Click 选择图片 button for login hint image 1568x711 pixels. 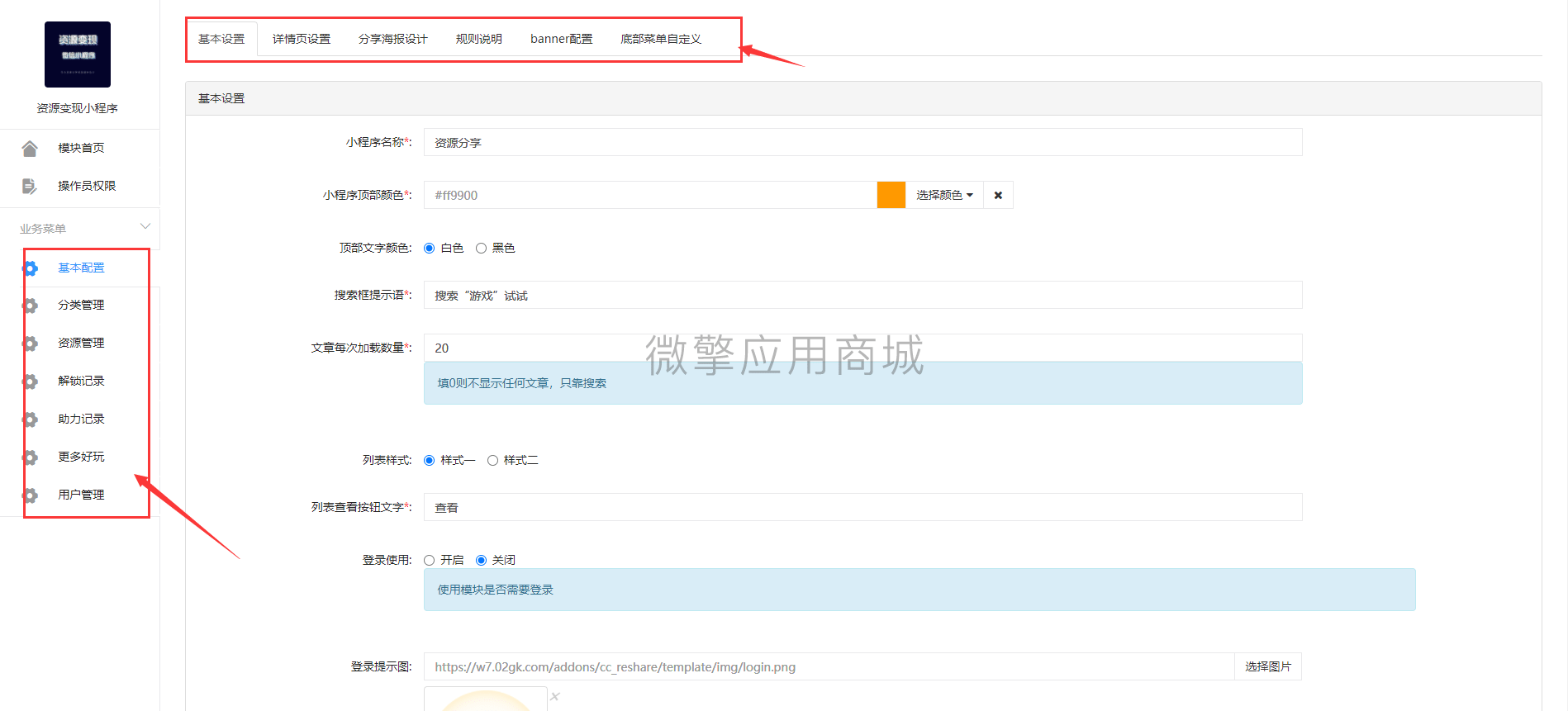pos(1268,666)
